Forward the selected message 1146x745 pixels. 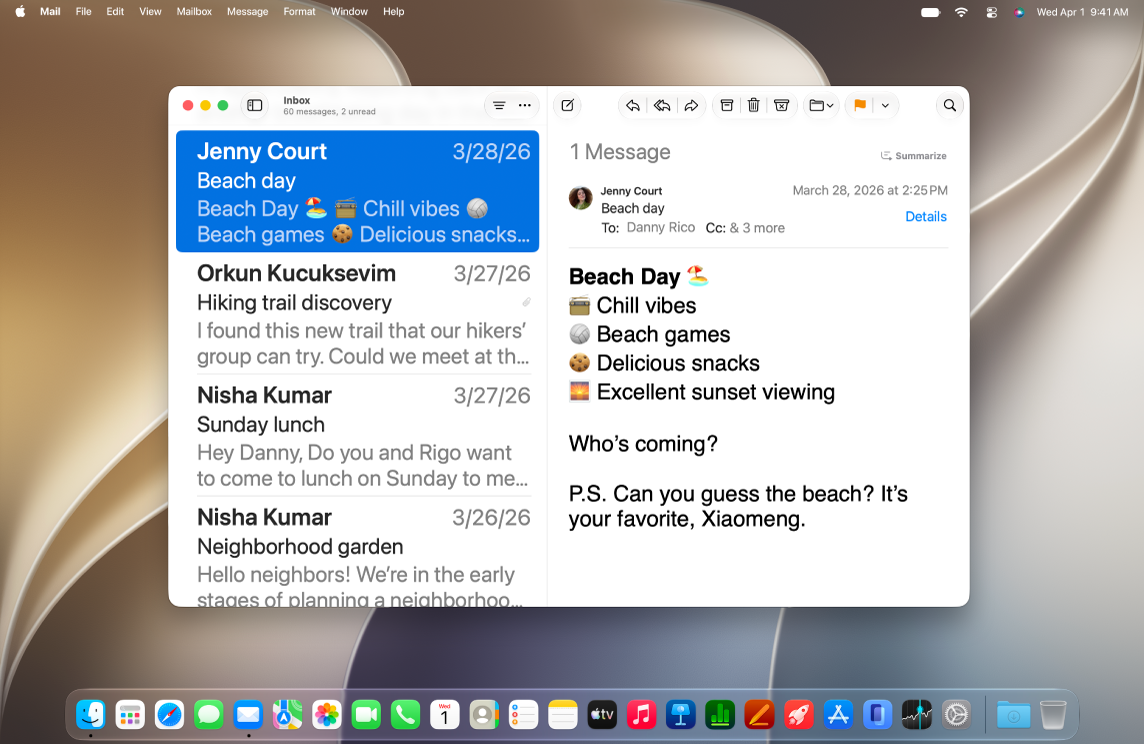pos(691,105)
